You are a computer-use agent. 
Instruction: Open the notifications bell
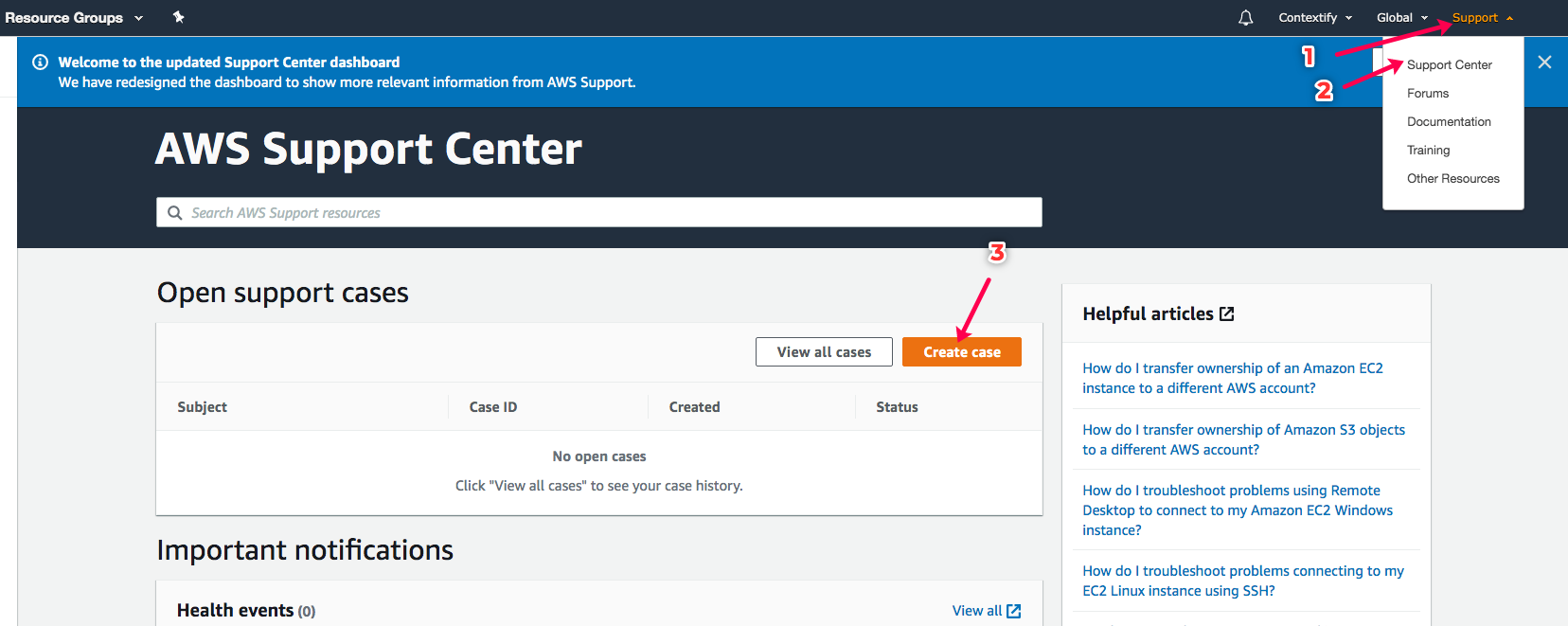pos(1245,18)
